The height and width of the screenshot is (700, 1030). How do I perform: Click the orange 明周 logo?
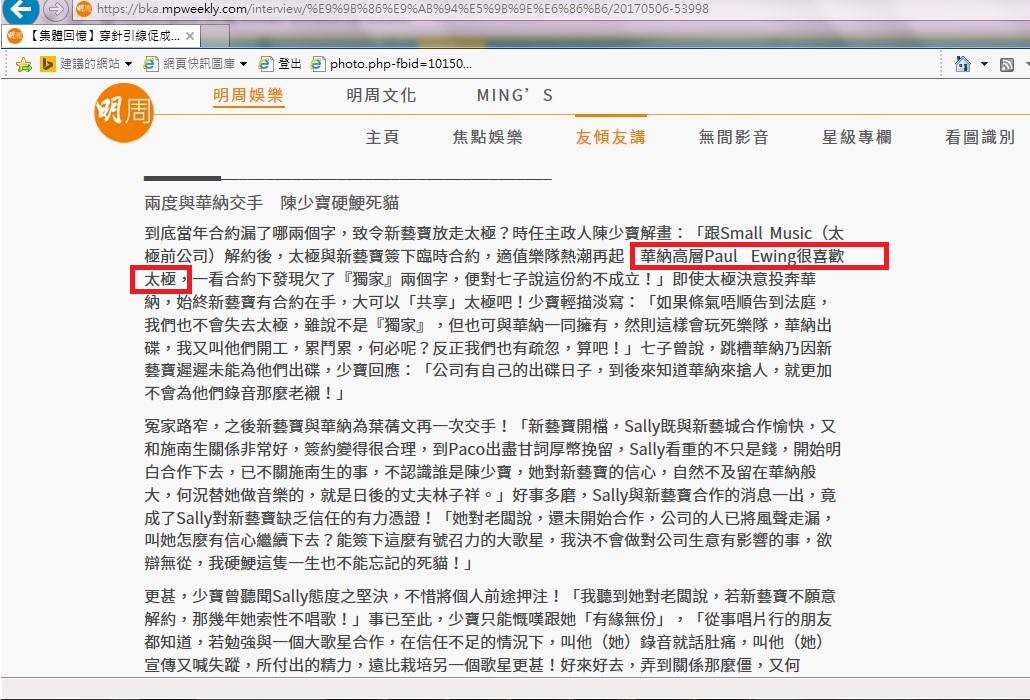click(x=124, y=112)
